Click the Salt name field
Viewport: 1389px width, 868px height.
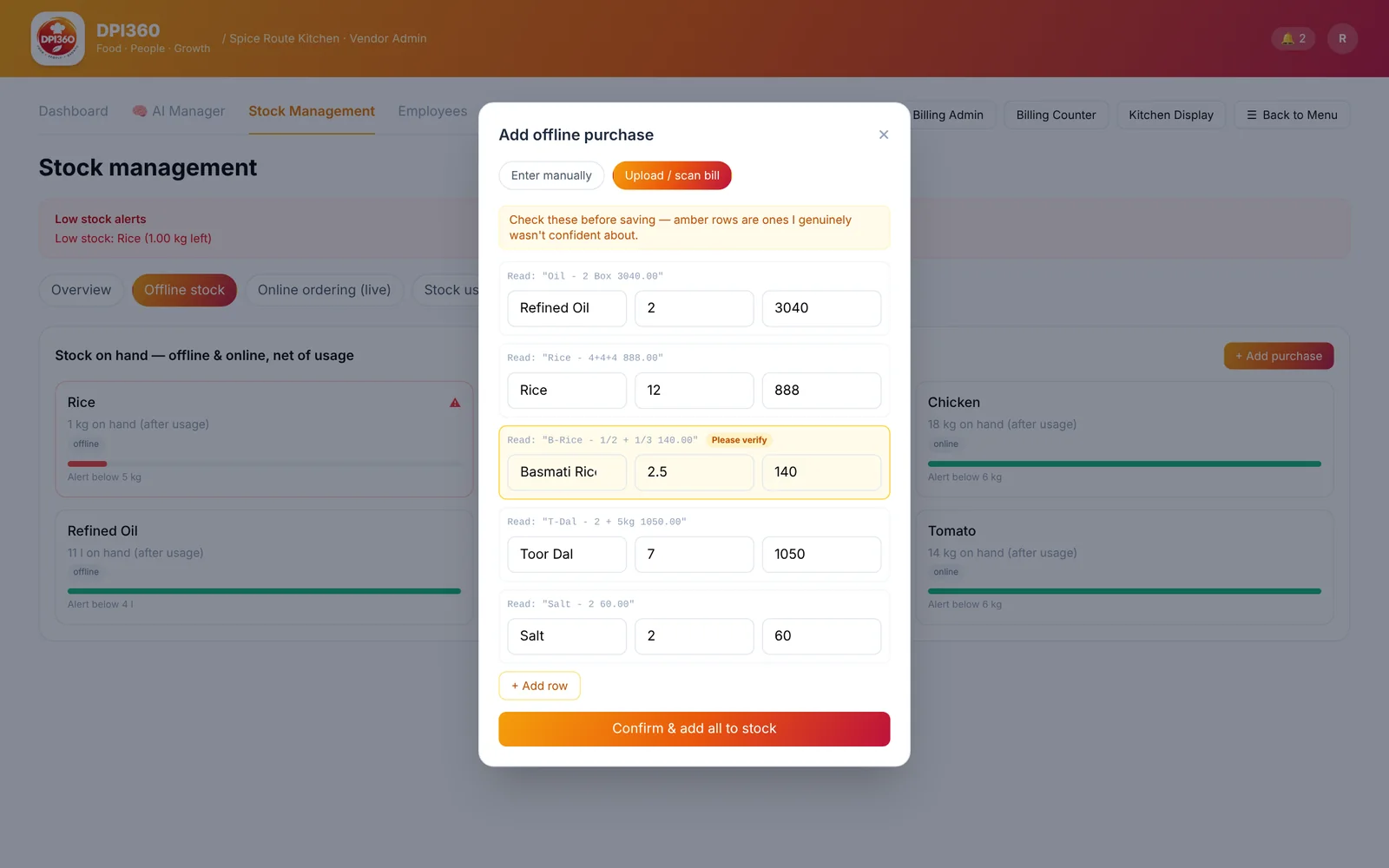click(x=567, y=636)
